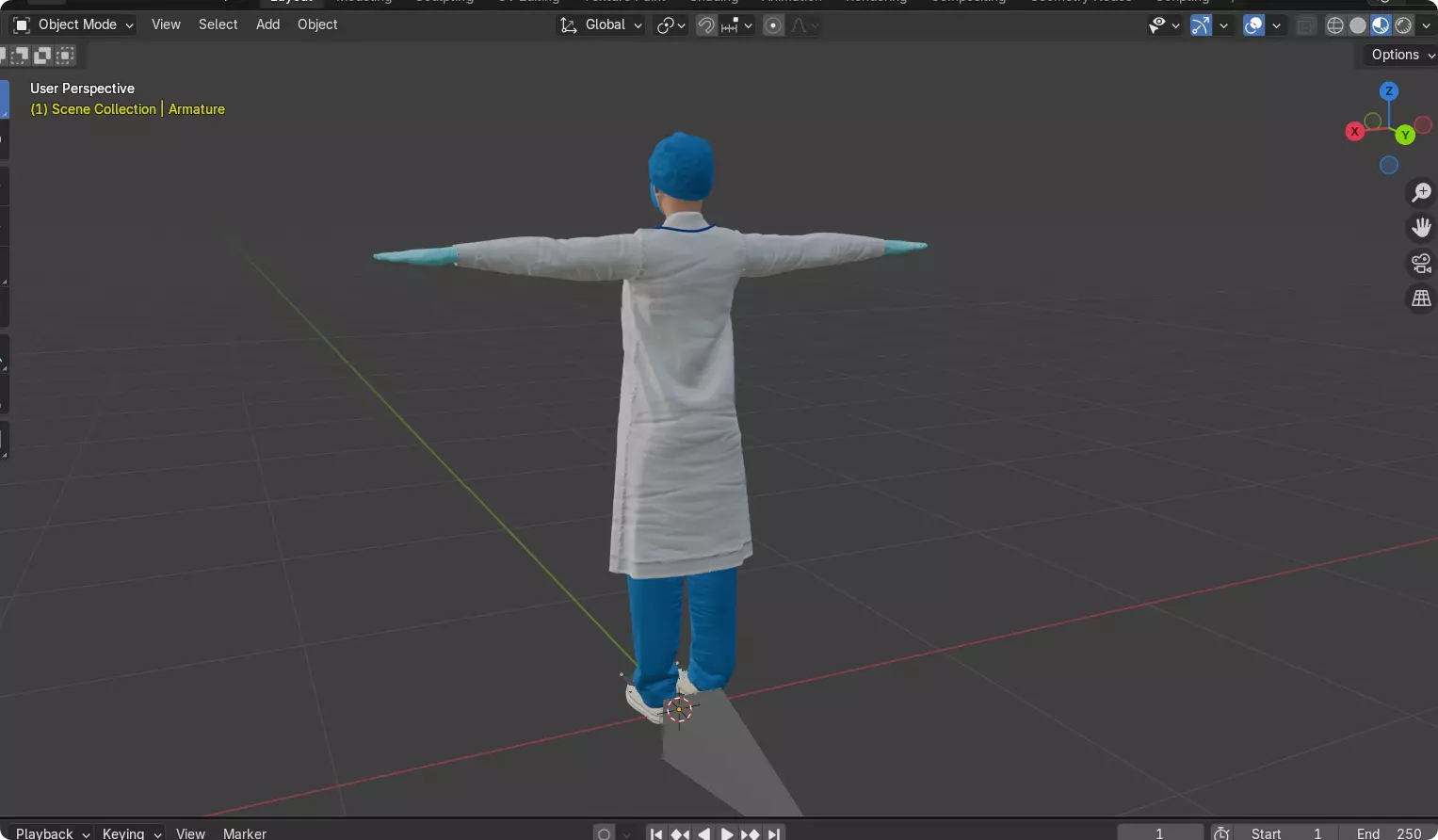Click the snap increment icon

[730, 25]
